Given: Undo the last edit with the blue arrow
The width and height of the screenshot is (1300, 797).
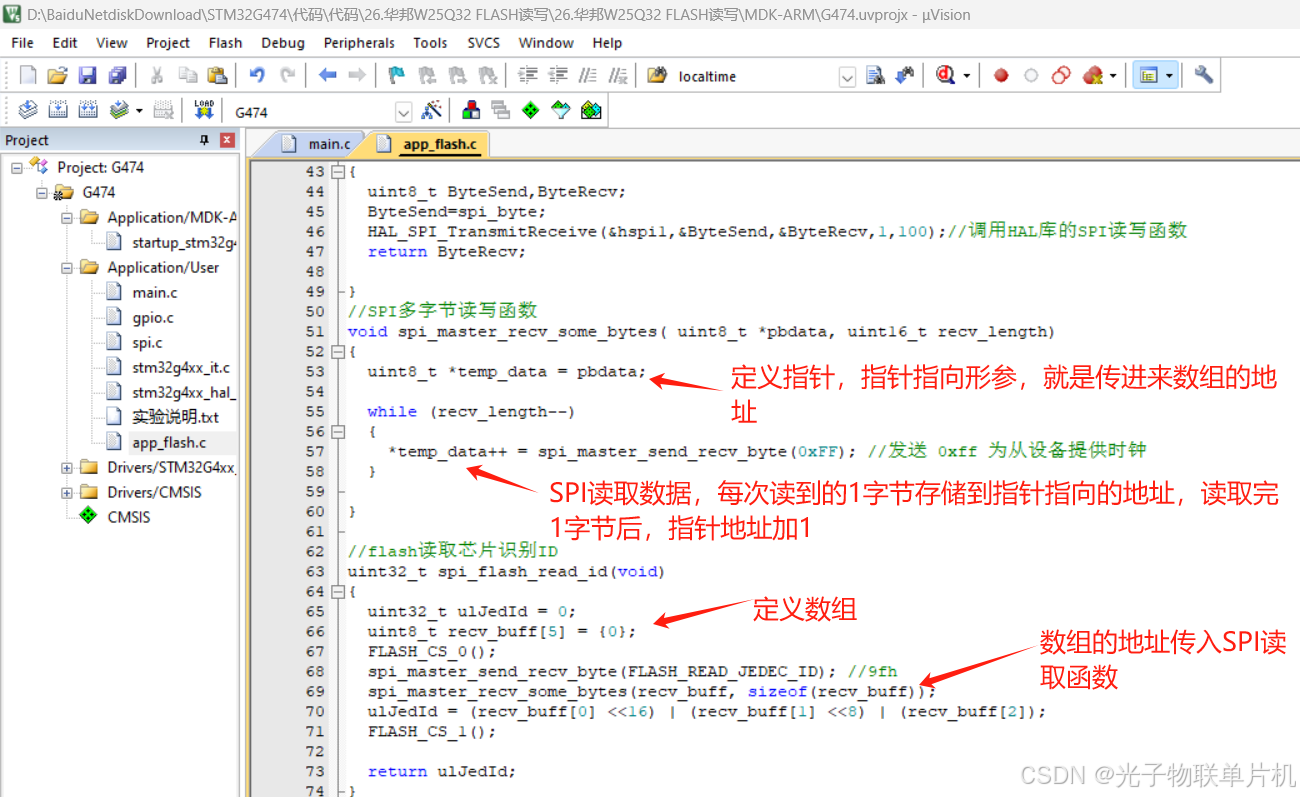Looking at the screenshot, I should point(257,76).
